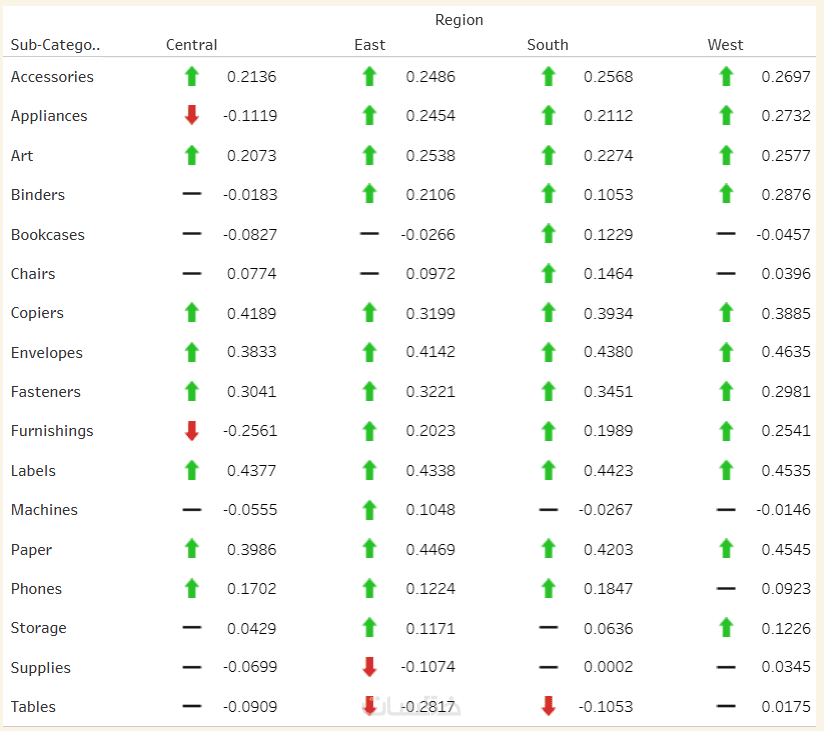Click the Region title above the columns

coord(459,20)
